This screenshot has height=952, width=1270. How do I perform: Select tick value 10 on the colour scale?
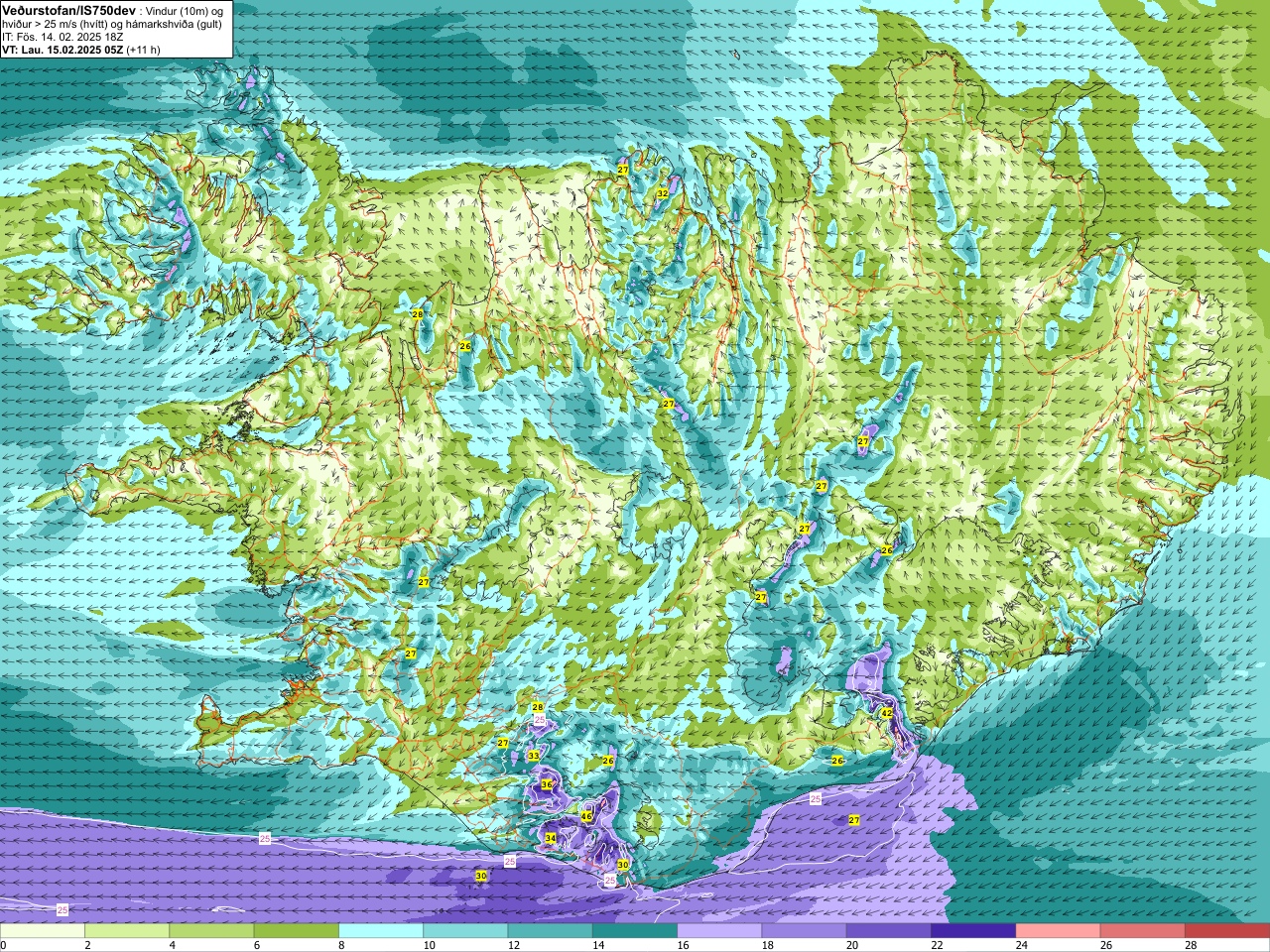click(429, 945)
